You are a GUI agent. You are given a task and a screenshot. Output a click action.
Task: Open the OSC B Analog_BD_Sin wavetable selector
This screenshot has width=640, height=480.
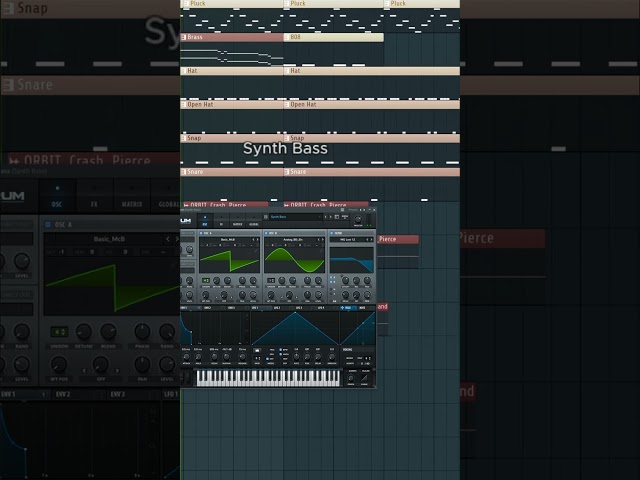293,240
